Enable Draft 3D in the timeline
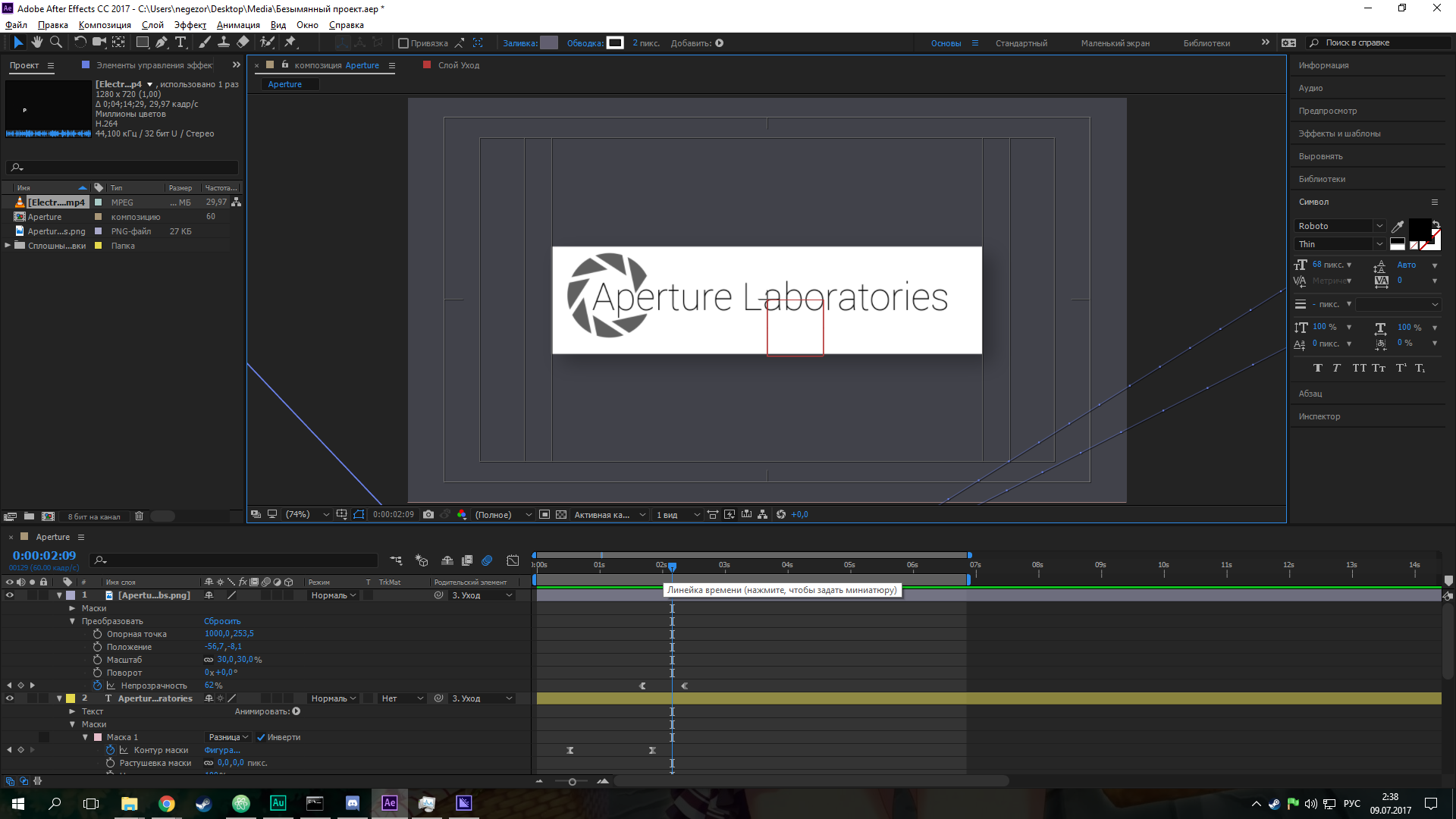This screenshot has height=819, width=1456. click(422, 560)
